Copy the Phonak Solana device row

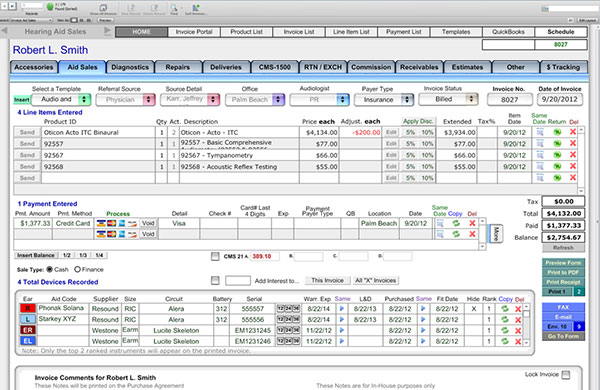click(505, 308)
